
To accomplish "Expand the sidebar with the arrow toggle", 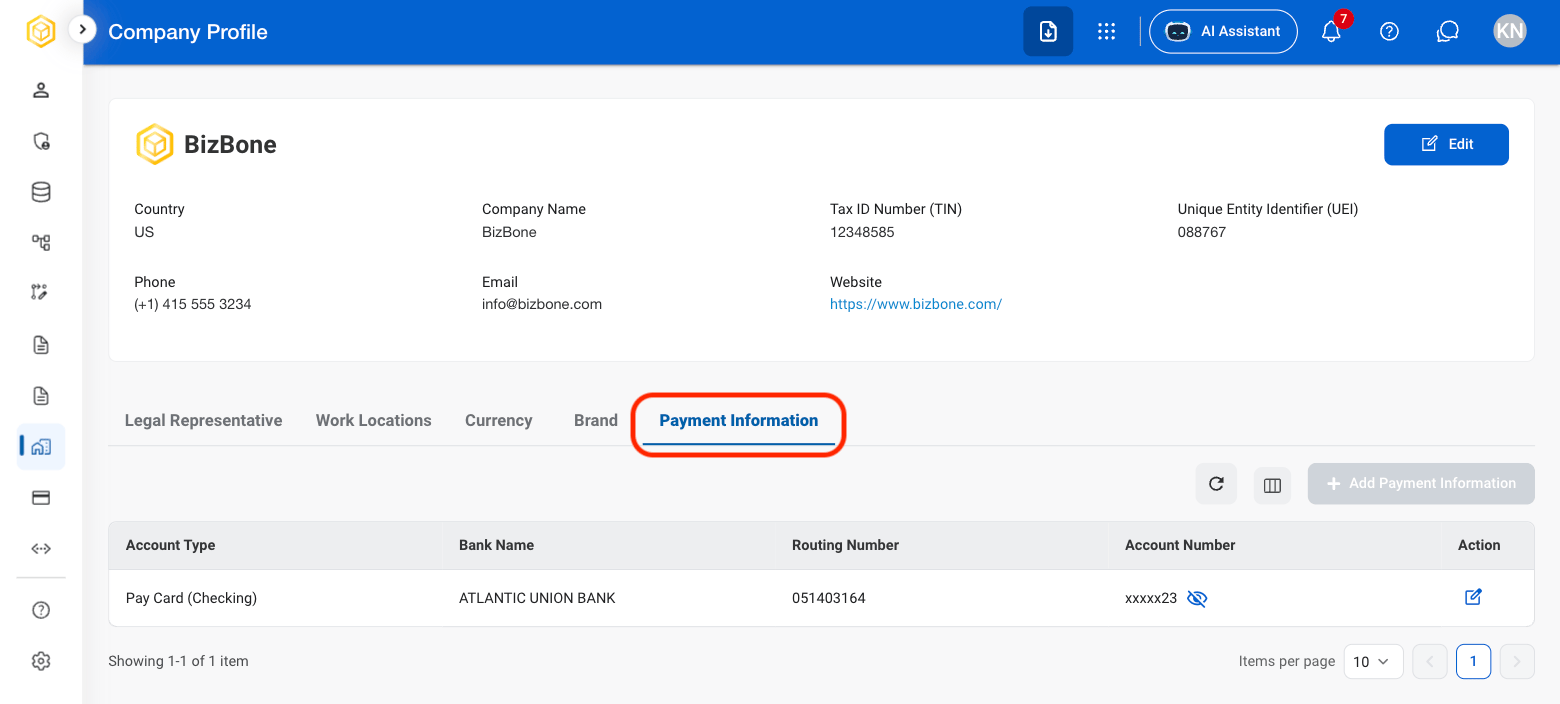I will click(82, 30).
